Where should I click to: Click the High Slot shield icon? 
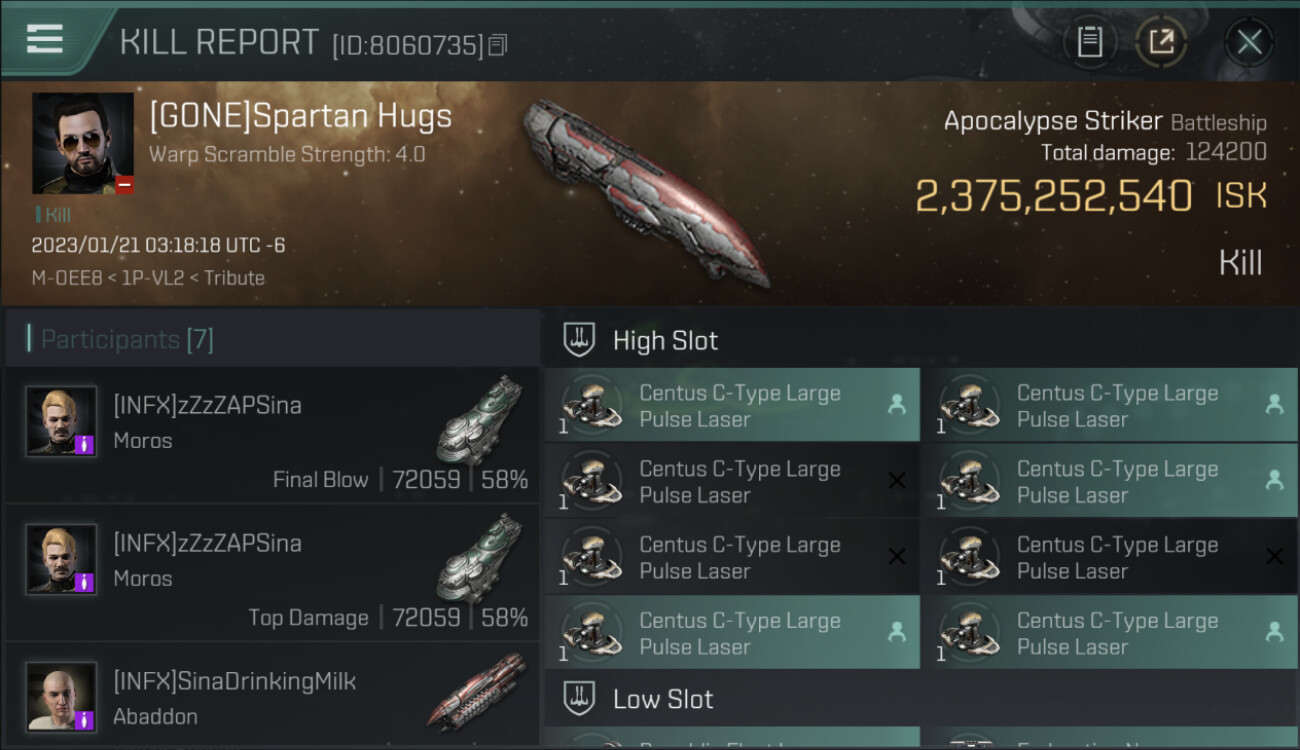click(x=580, y=340)
